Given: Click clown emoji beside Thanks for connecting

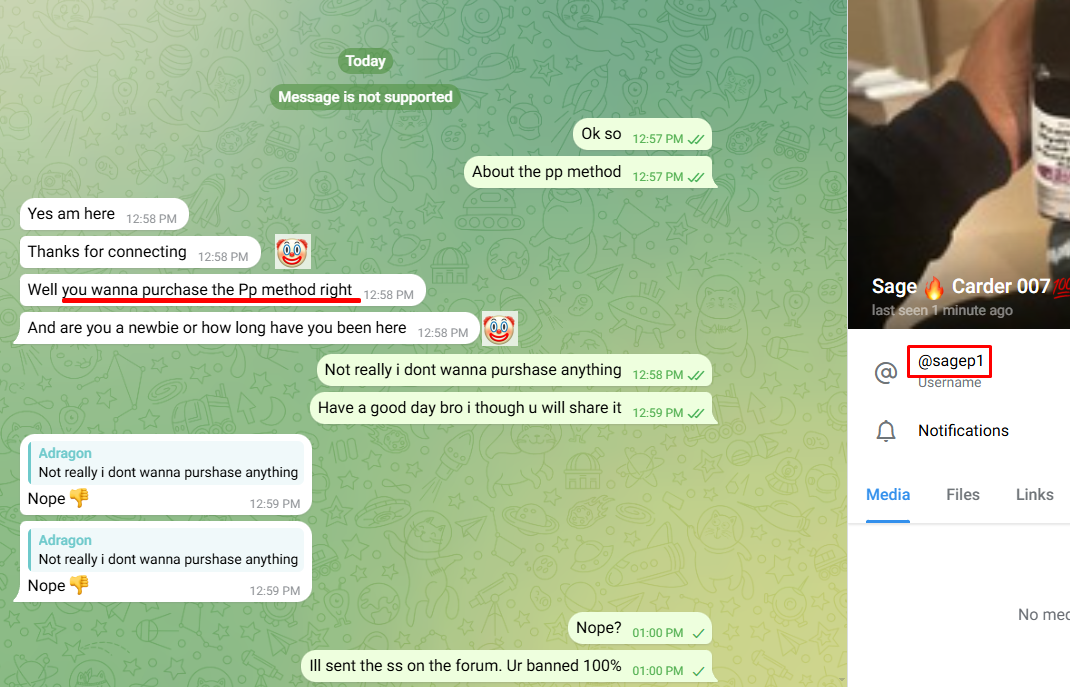Looking at the screenshot, I should click(x=293, y=252).
